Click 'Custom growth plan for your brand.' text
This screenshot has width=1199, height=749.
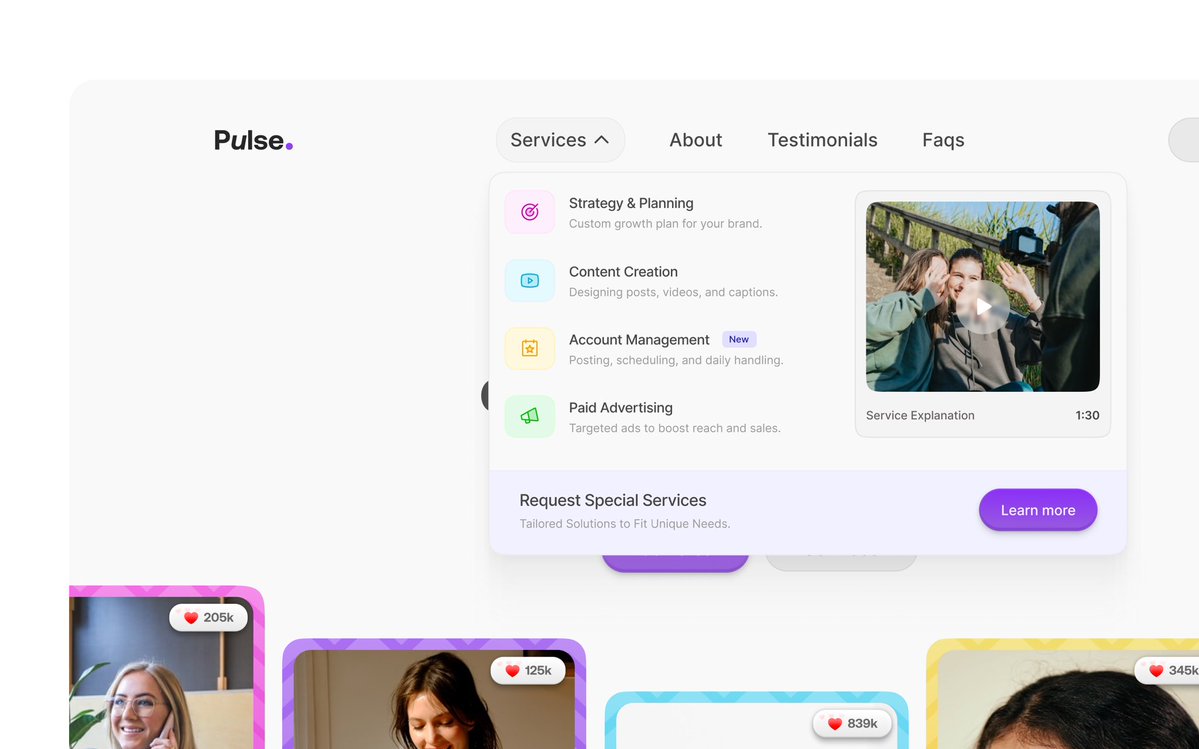(x=665, y=224)
